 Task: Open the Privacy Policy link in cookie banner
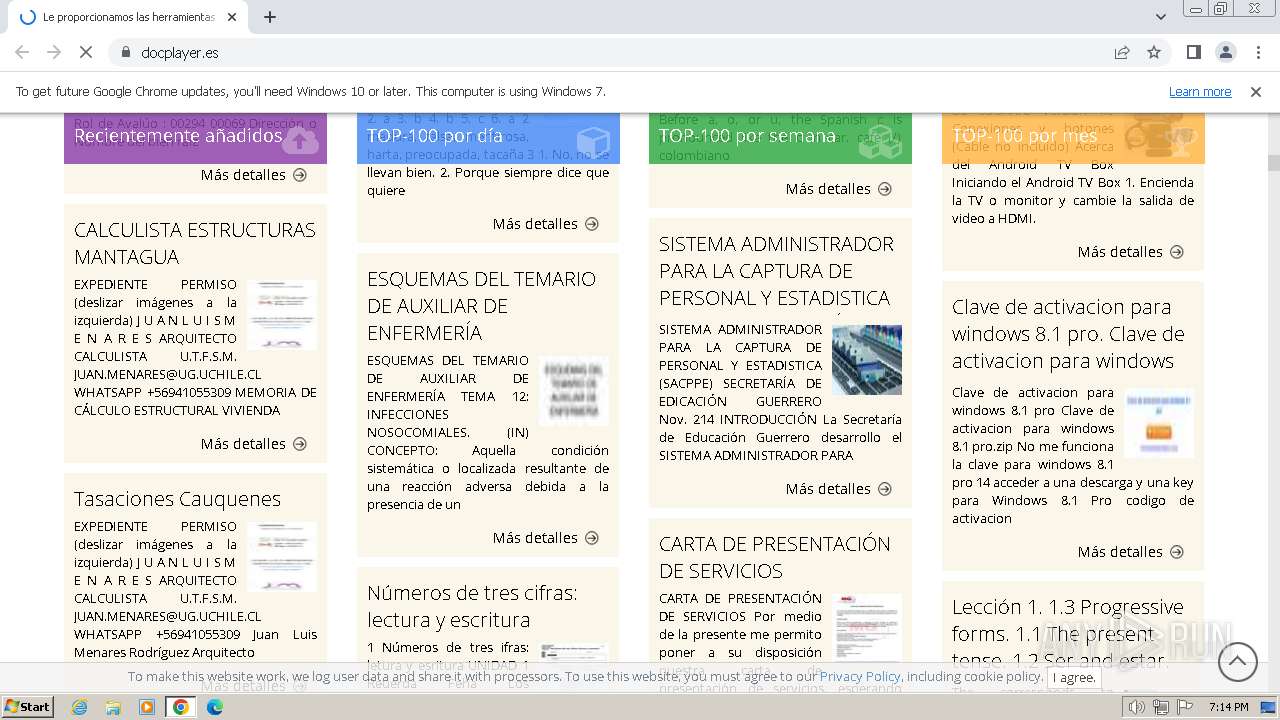coord(859,677)
